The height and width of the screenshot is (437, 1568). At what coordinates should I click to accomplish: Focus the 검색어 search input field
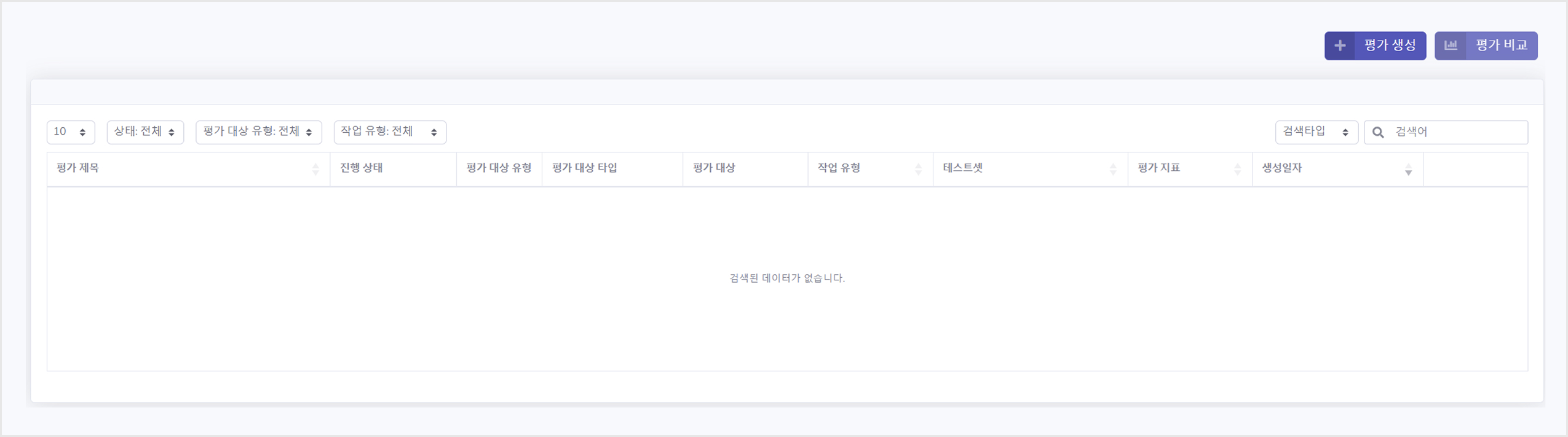coord(1446,132)
